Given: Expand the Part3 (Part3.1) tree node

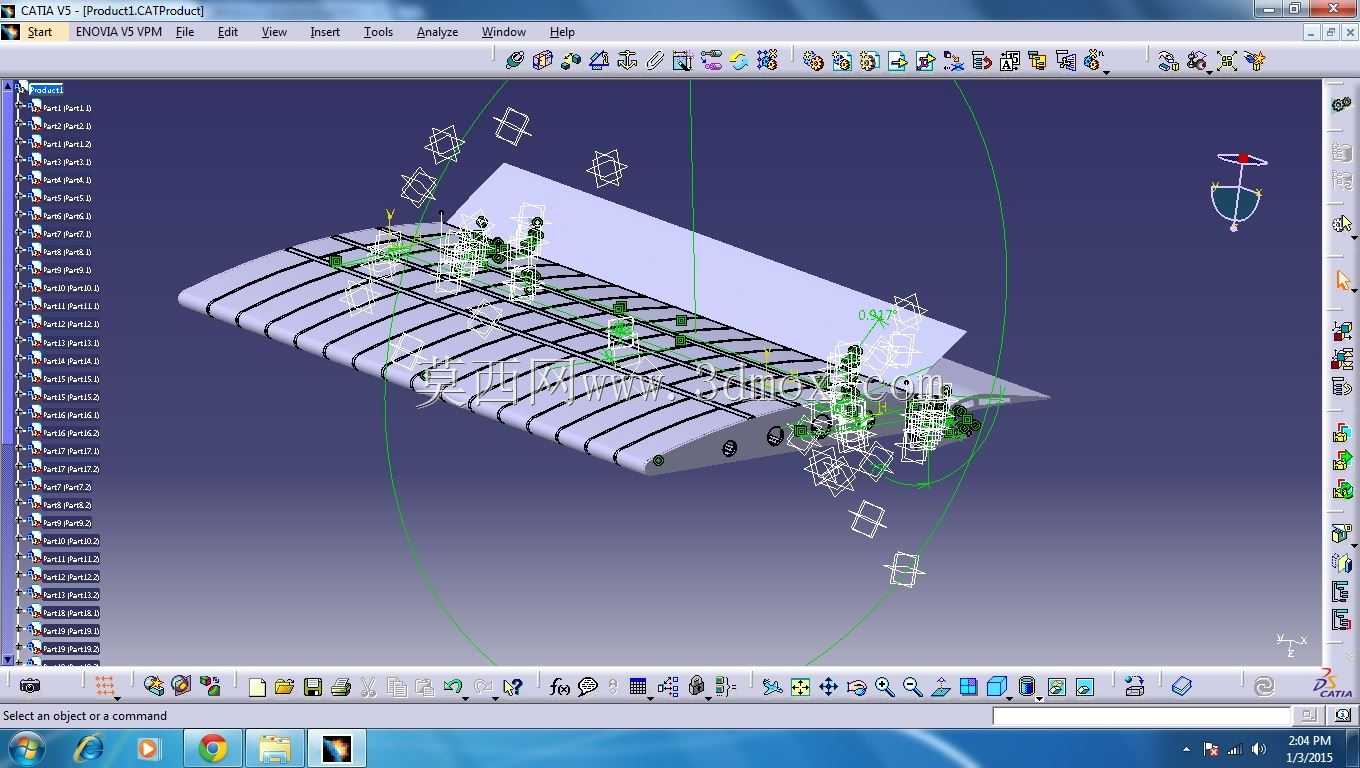Looking at the screenshot, I should 19,161.
